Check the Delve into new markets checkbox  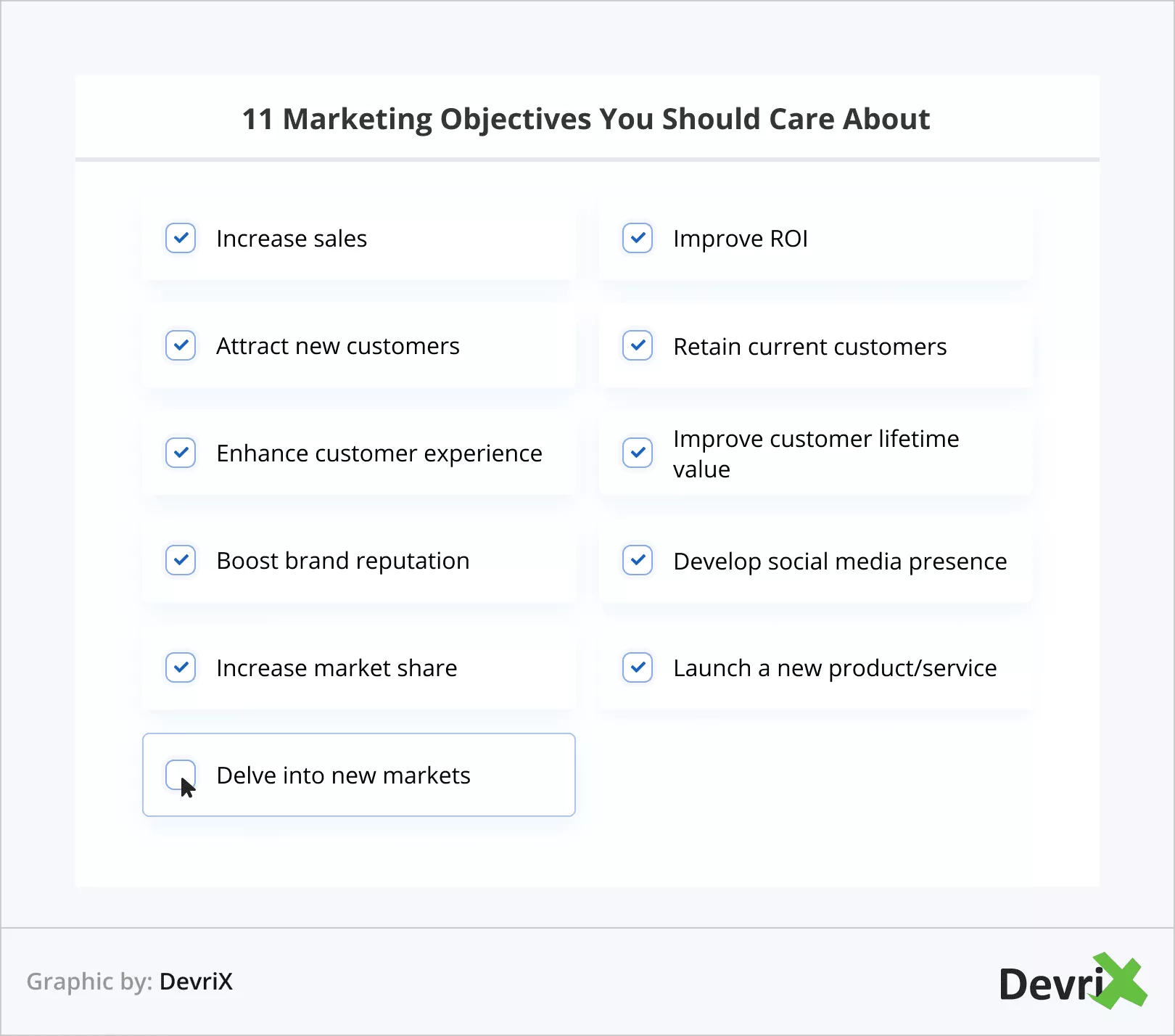(181, 774)
